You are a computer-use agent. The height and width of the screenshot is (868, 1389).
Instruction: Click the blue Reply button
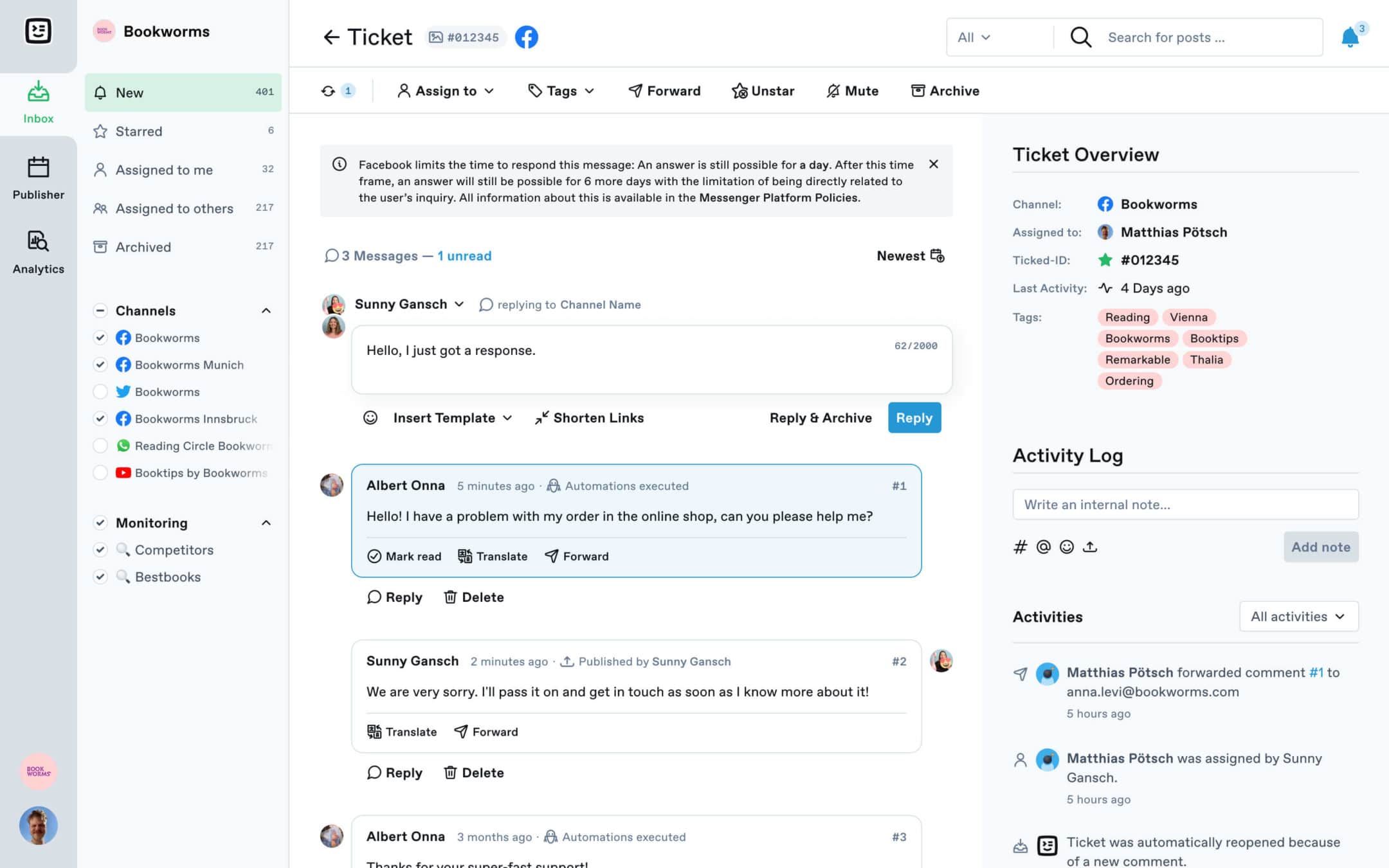(914, 418)
